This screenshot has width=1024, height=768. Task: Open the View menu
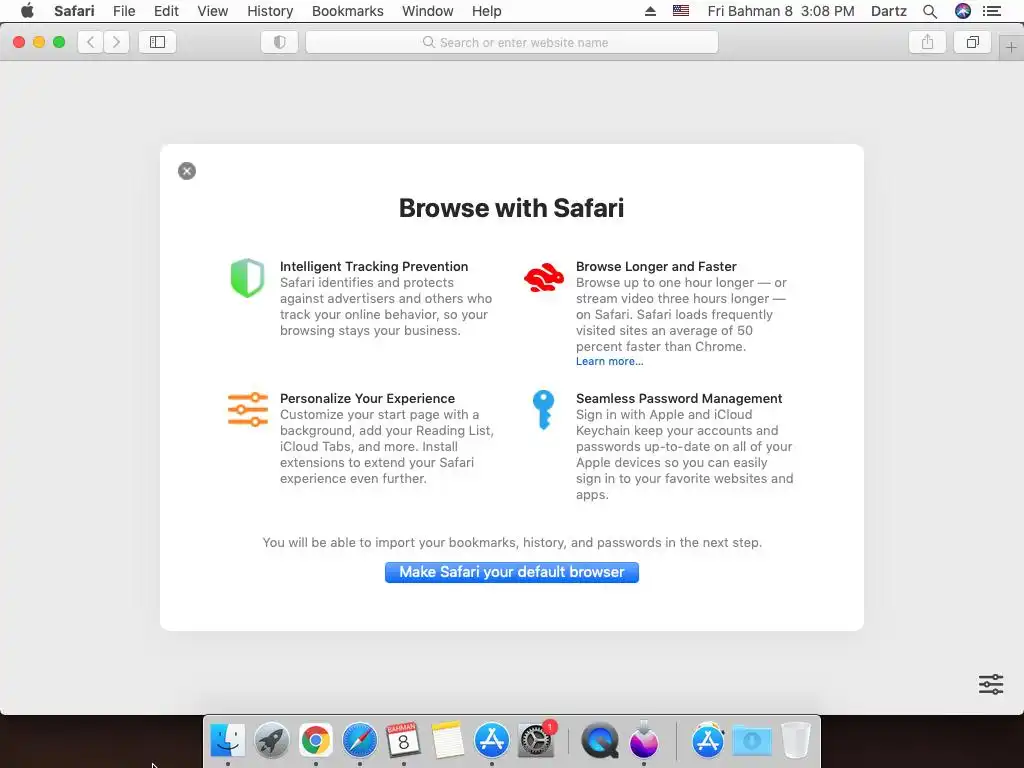point(213,11)
